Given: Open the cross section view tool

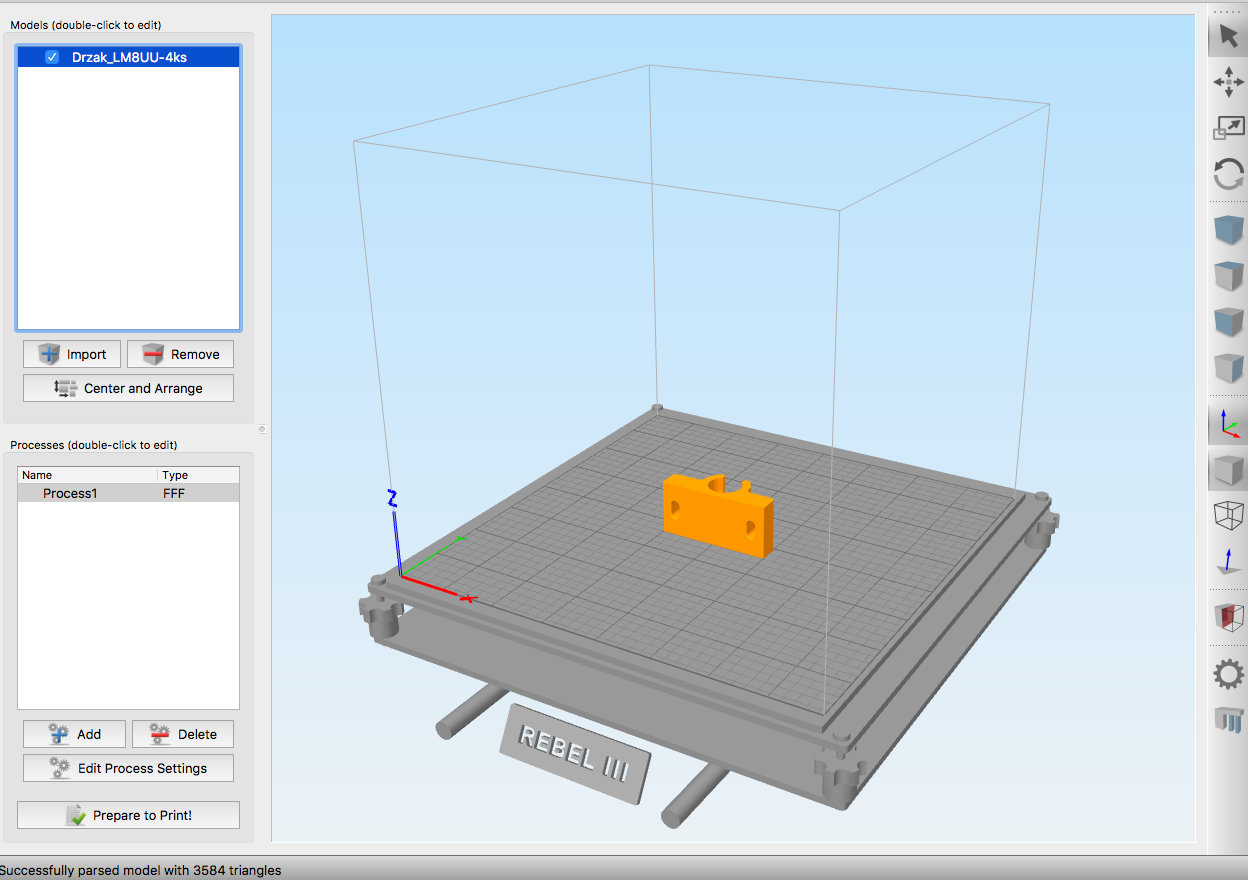Looking at the screenshot, I should pyautogui.click(x=1228, y=617).
